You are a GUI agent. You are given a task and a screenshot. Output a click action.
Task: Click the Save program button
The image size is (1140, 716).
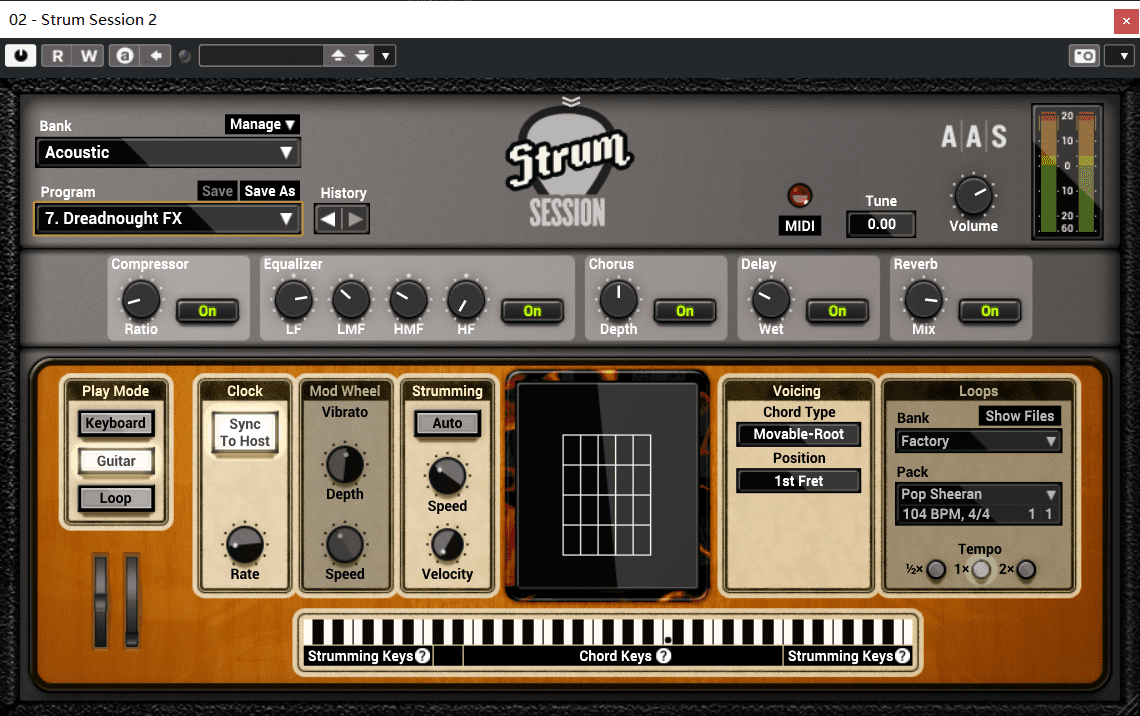click(217, 191)
